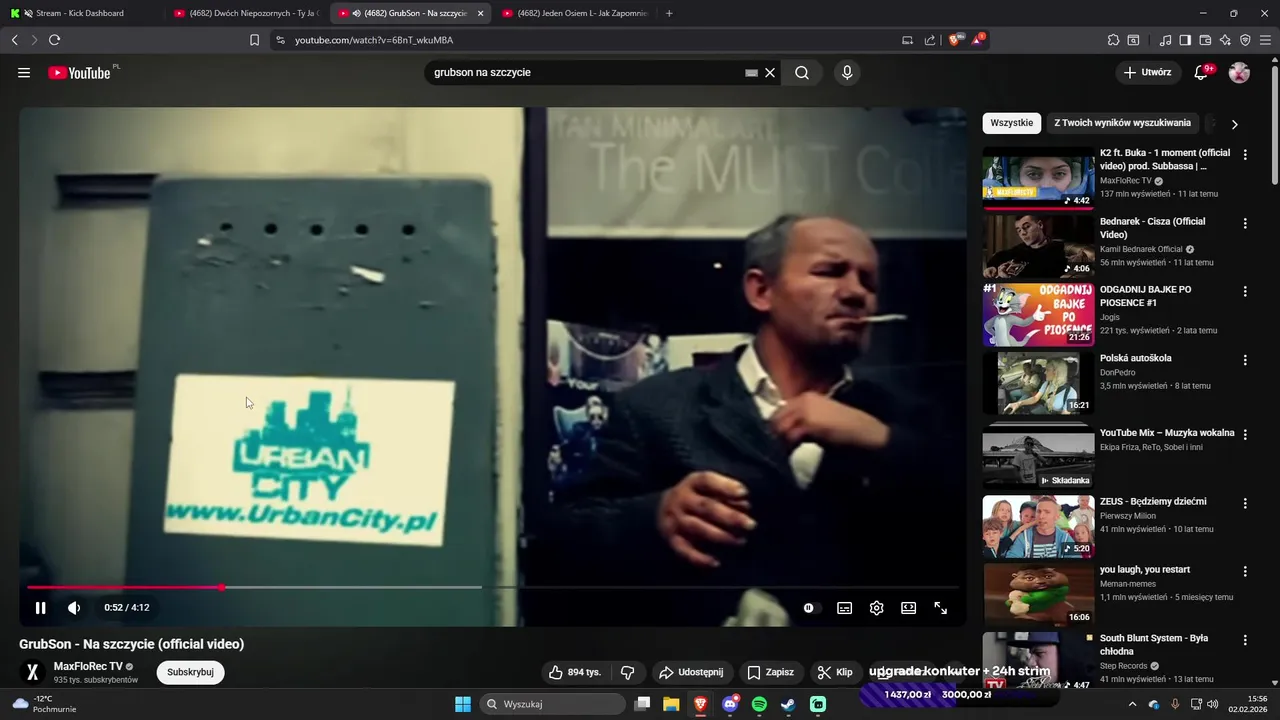Open the ZEUS - Będziemy dziećmi thumbnail
Image resolution: width=1280 pixels, height=720 pixels.
click(x=1038, y=526)
